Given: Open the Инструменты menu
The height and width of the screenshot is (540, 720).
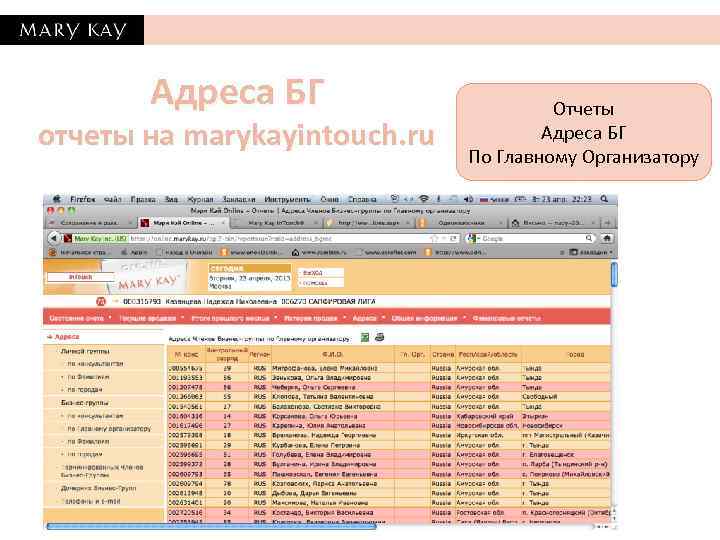Looking at the screenshot, I should 287,199.
